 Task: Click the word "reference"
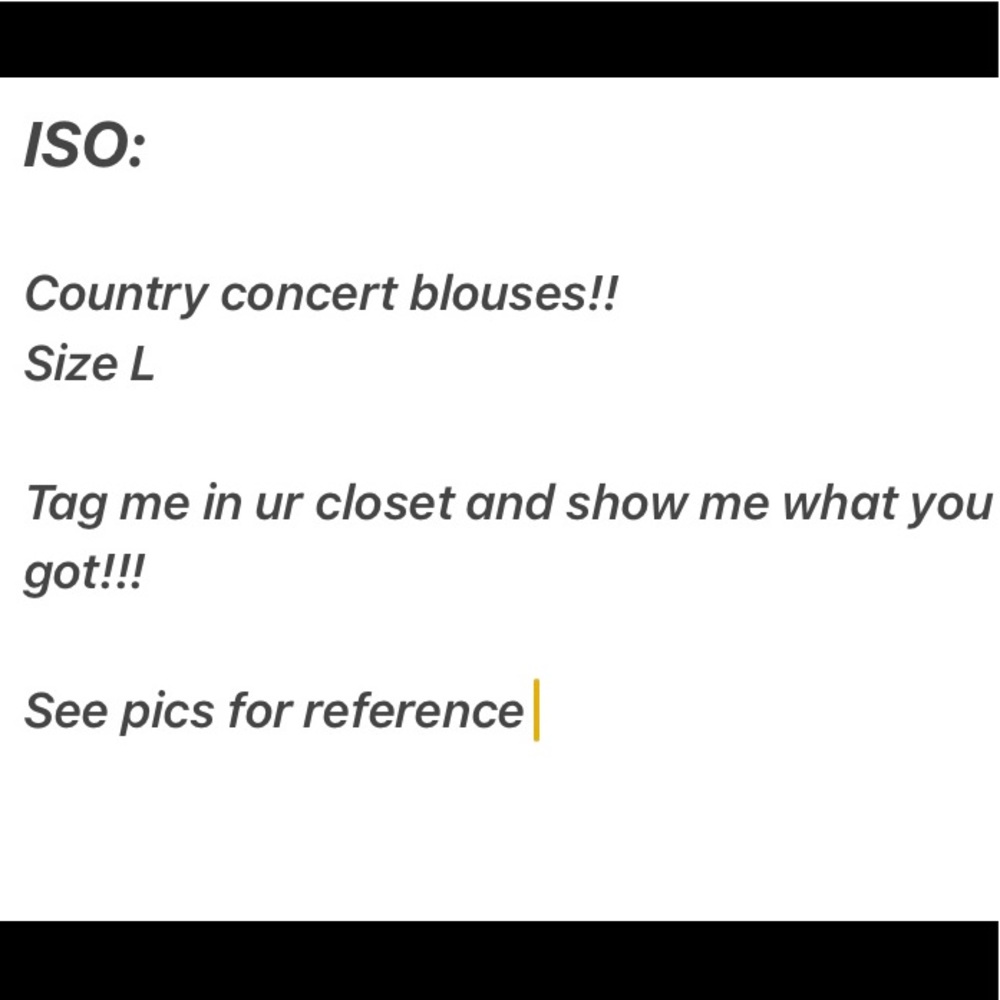coord(413,711)
